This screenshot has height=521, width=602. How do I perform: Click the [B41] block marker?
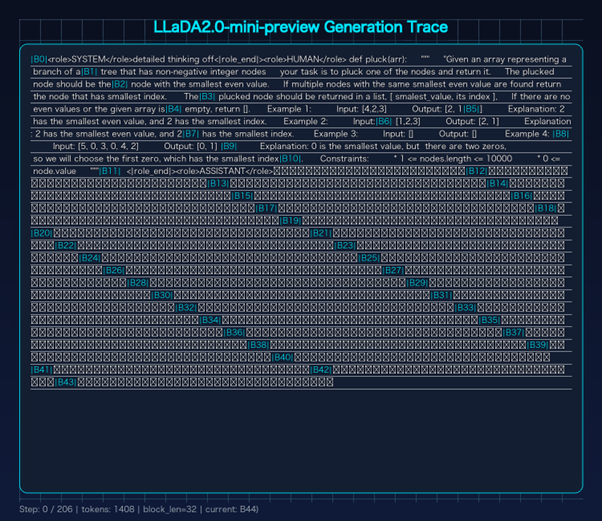42,369
